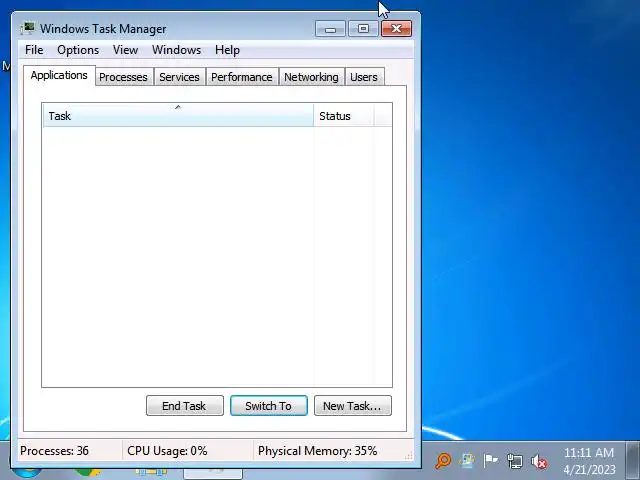The image size is (640, 480).
Task: Click the CPU Usage: 0% status text
Action: (167, 451)
